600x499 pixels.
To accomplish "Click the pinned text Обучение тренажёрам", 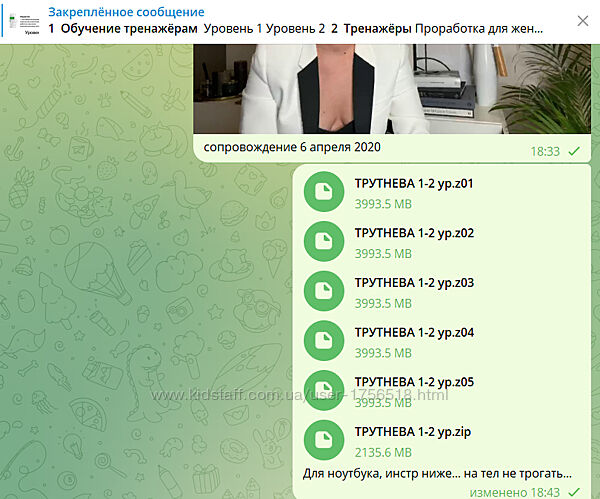I will (x=129, y=29).
